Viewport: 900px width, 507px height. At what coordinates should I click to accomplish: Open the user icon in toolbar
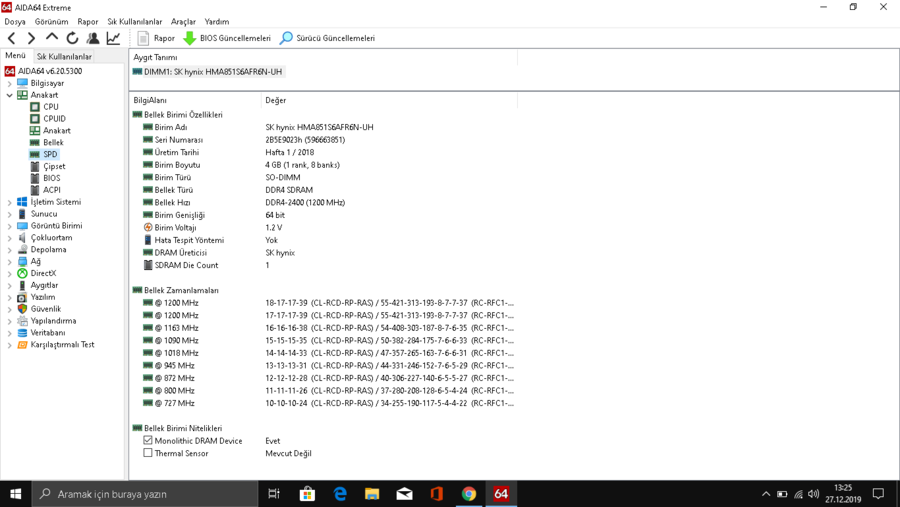click(x=93, y=38)
